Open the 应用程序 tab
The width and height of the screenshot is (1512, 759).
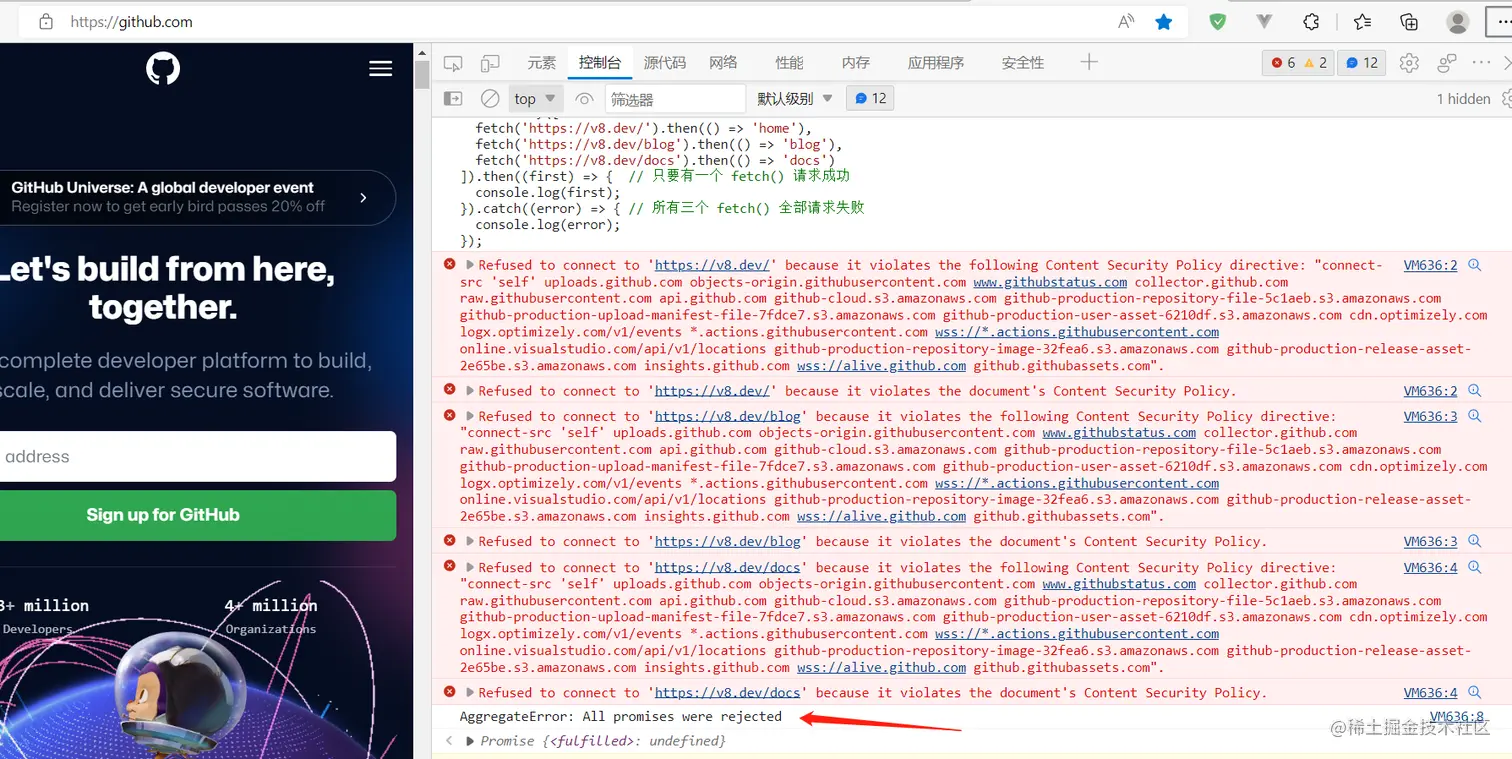click(936, 63)
